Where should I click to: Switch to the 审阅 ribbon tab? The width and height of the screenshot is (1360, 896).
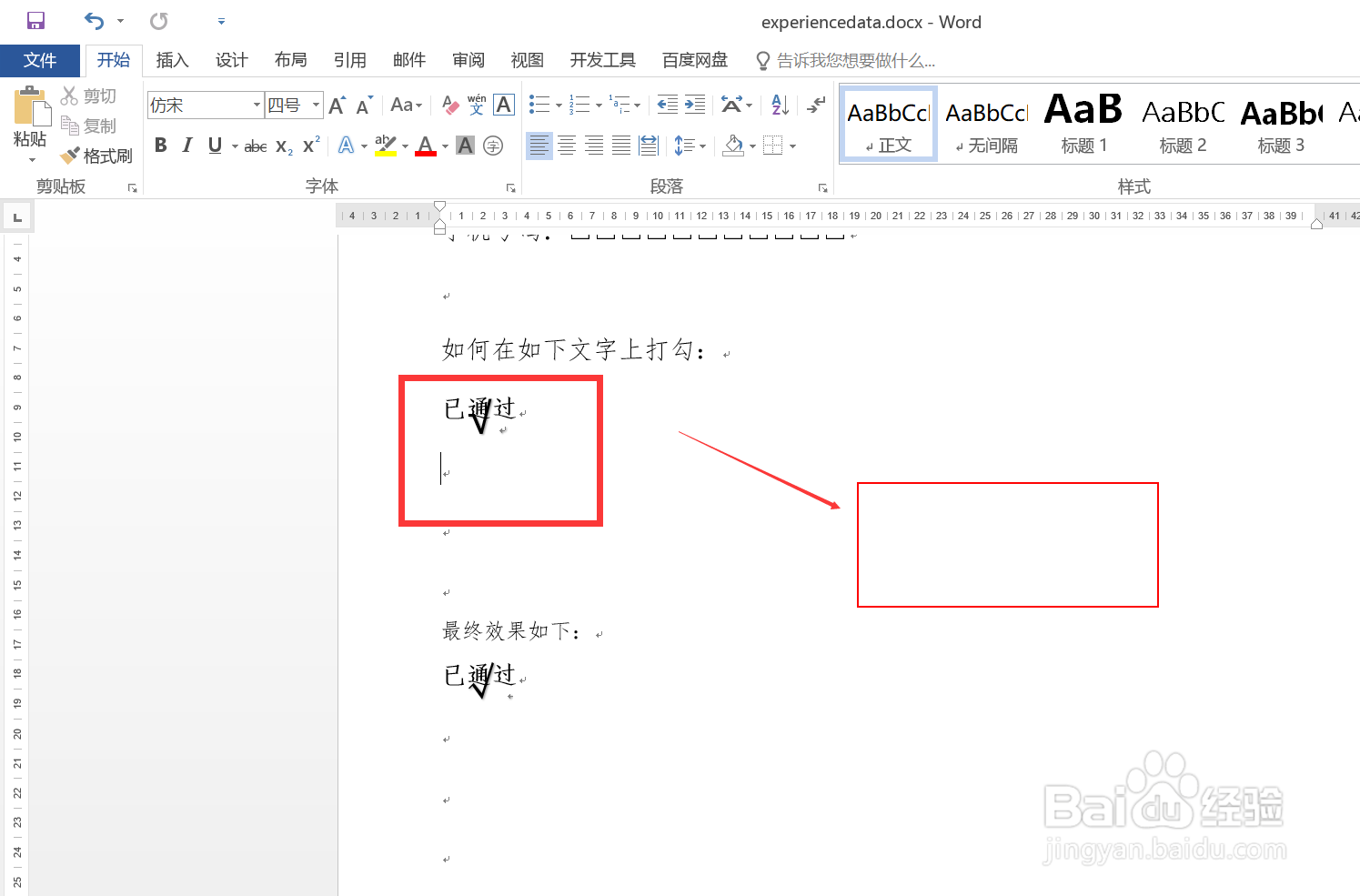(x=468, y=60)
